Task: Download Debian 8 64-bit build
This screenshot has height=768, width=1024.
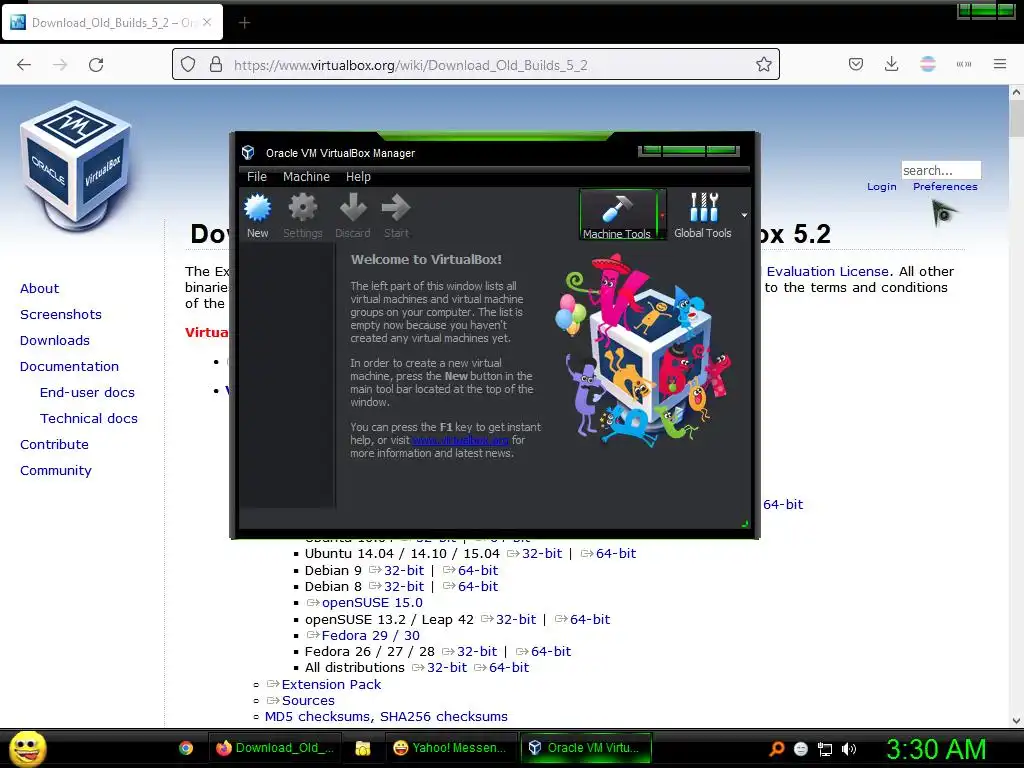Action: coord(477,587)
